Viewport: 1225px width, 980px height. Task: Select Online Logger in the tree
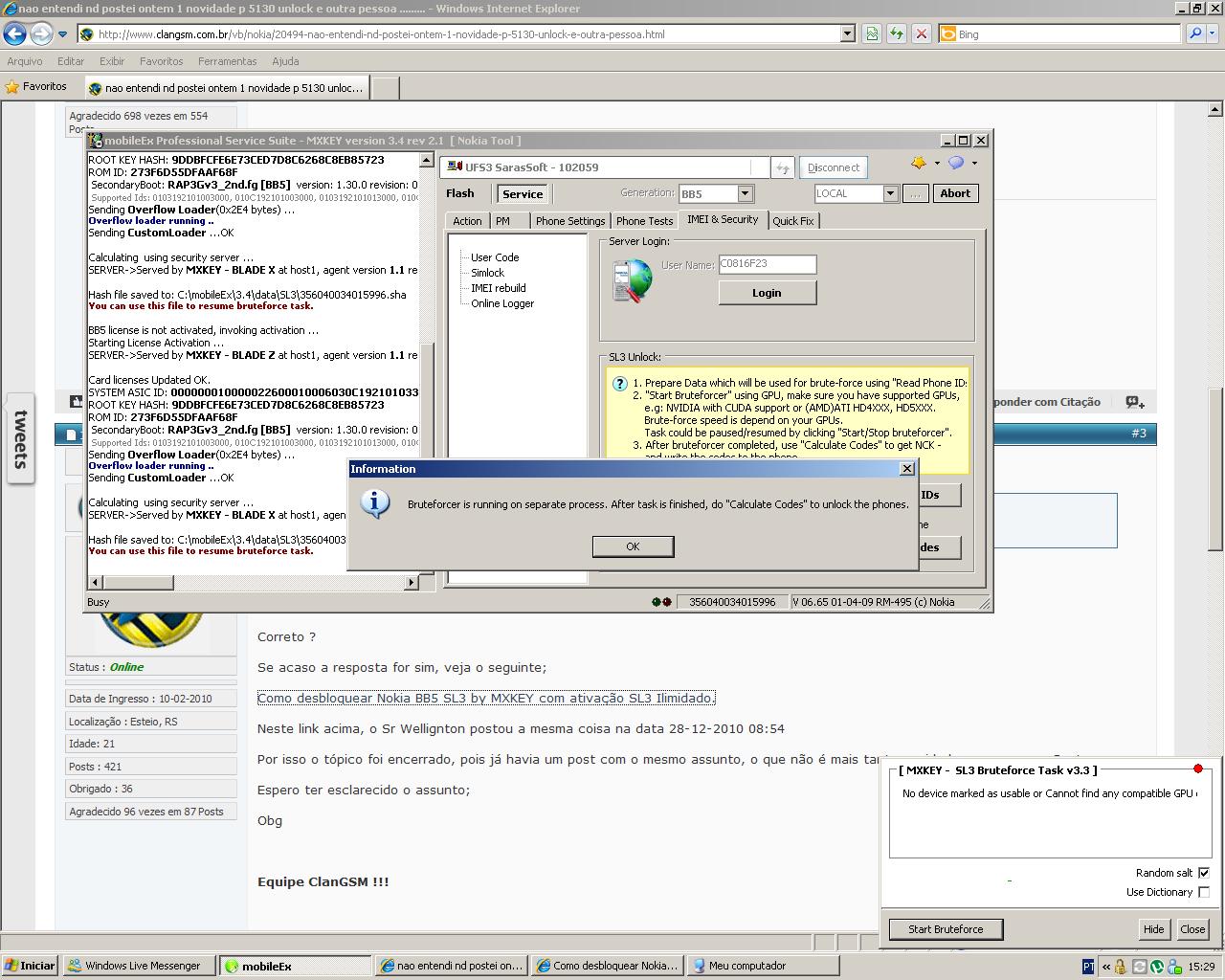(502, 303)
